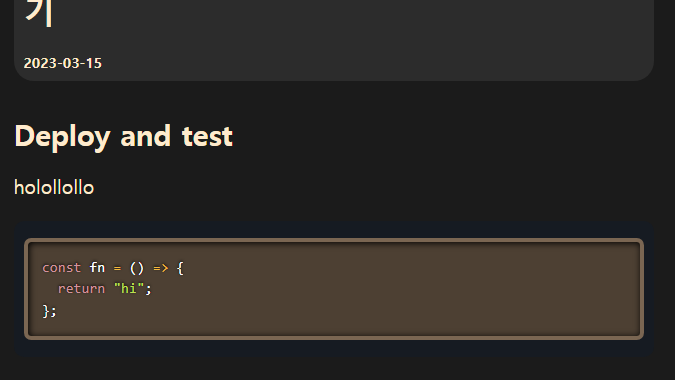The width and height of the screenshot is (675, 380).
Task: Click the word "test" in the heading
Action: pyautogui.click(x=207, y=137)
